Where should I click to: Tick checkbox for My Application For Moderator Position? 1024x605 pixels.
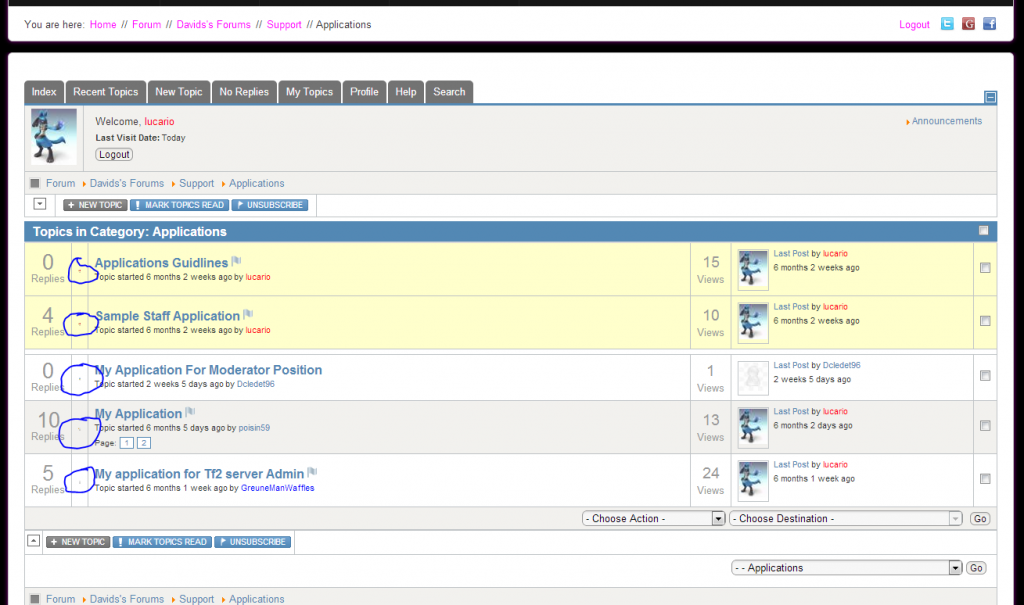[x=985, y=376]
